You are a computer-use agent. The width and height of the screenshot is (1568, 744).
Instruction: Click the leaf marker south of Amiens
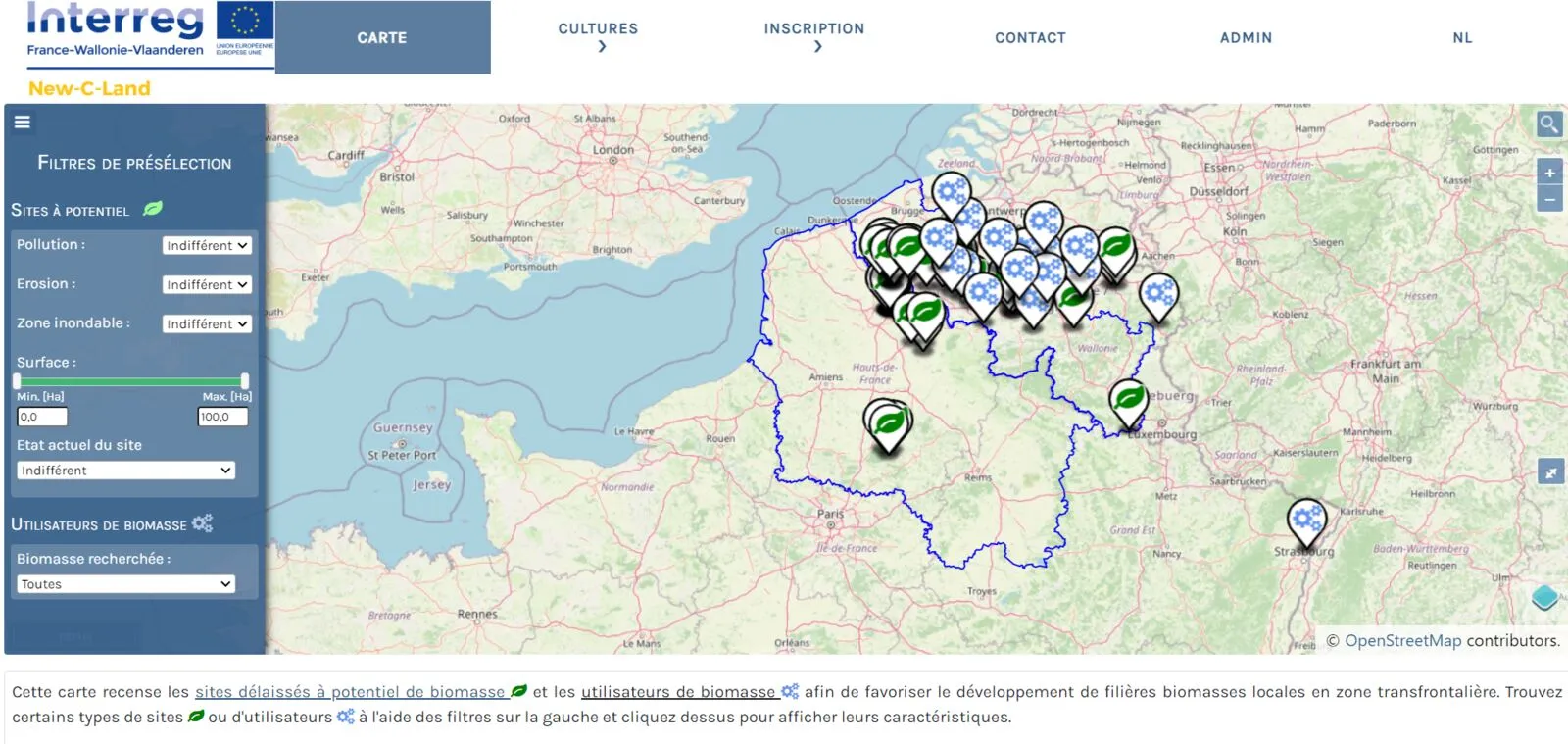(889, 426)
